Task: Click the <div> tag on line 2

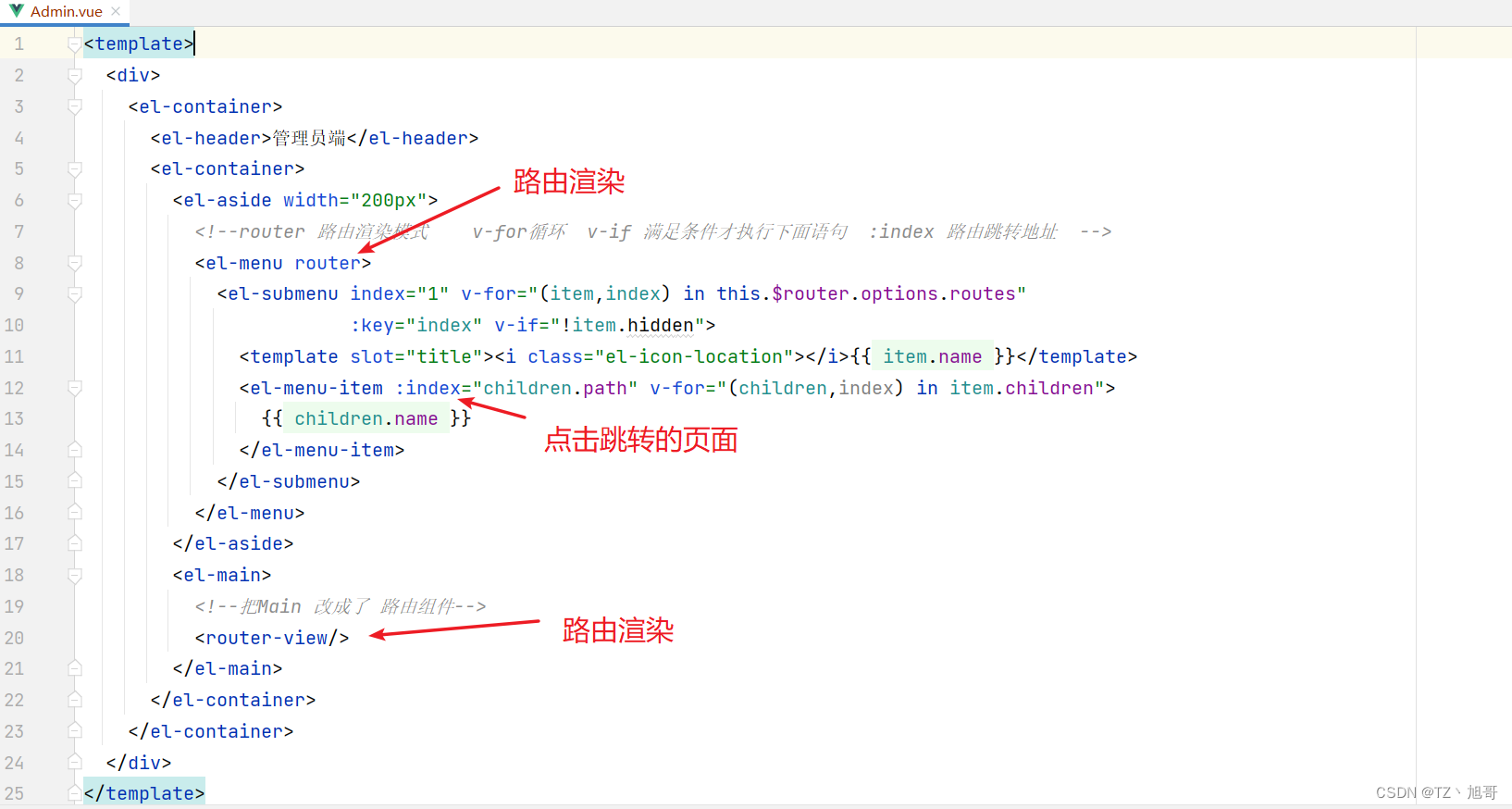Action: click(133, 75)
